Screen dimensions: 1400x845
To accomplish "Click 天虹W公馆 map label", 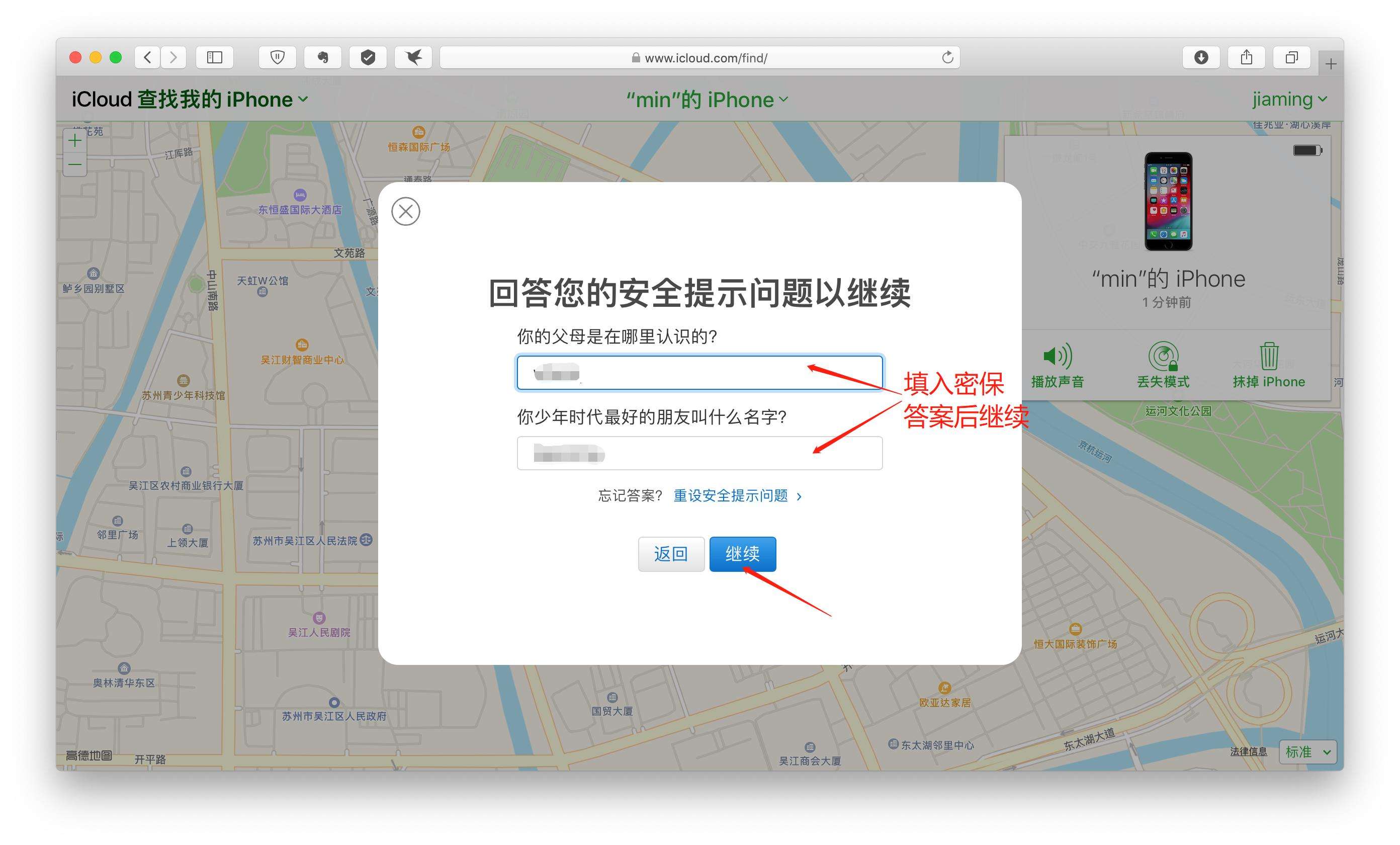I will tap(262, 281).
